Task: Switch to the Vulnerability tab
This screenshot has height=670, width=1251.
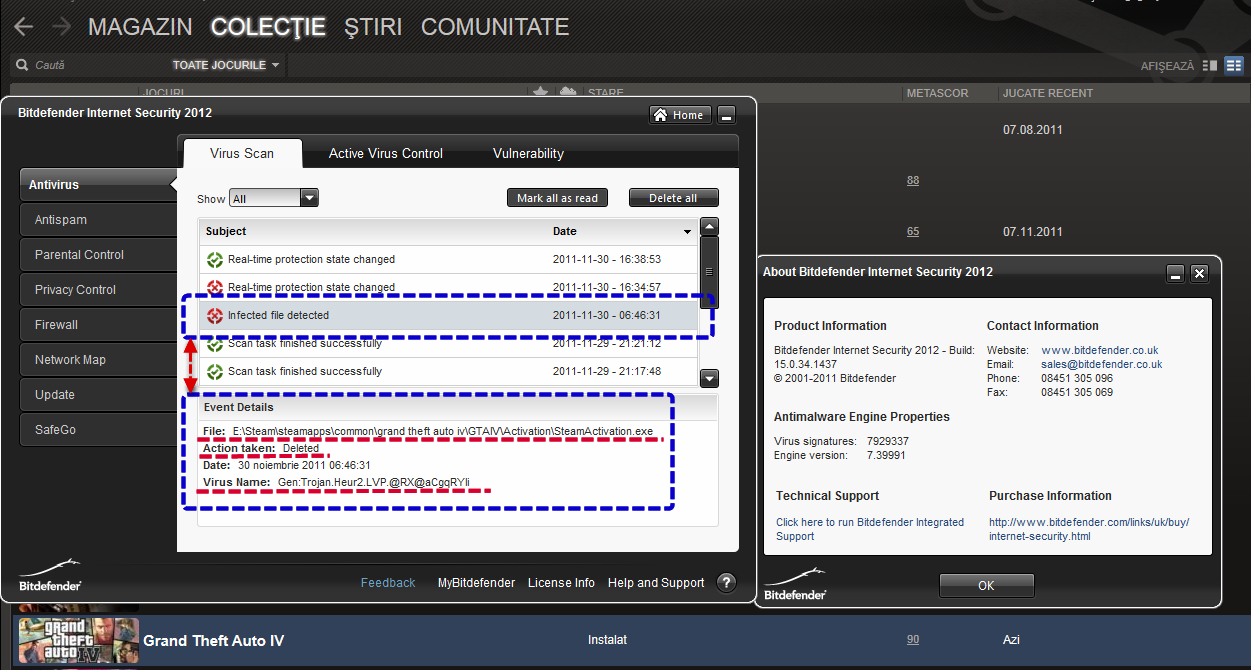Action: click(x=528, y=153)
